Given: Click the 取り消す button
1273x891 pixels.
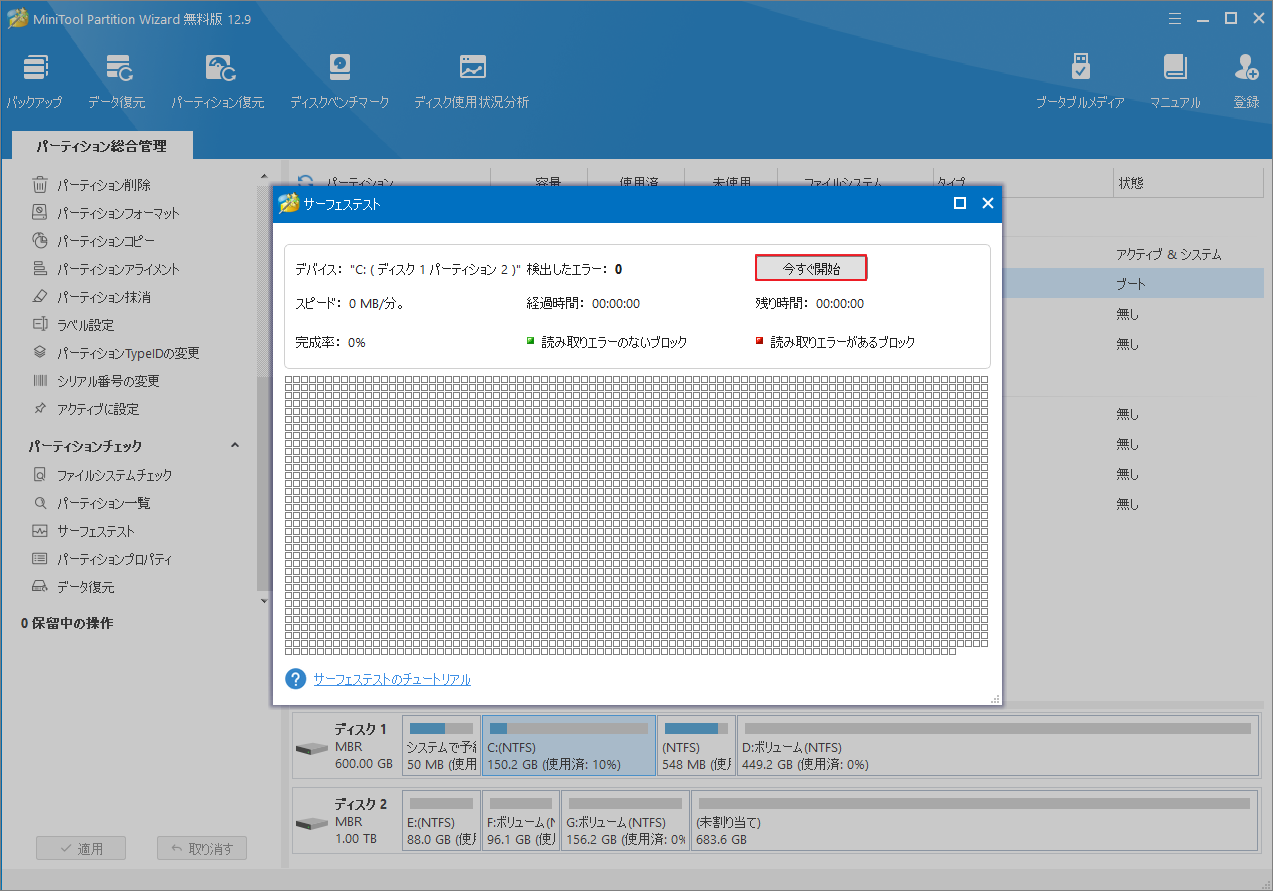Looking at the screenshot, I should coord(202,849).
